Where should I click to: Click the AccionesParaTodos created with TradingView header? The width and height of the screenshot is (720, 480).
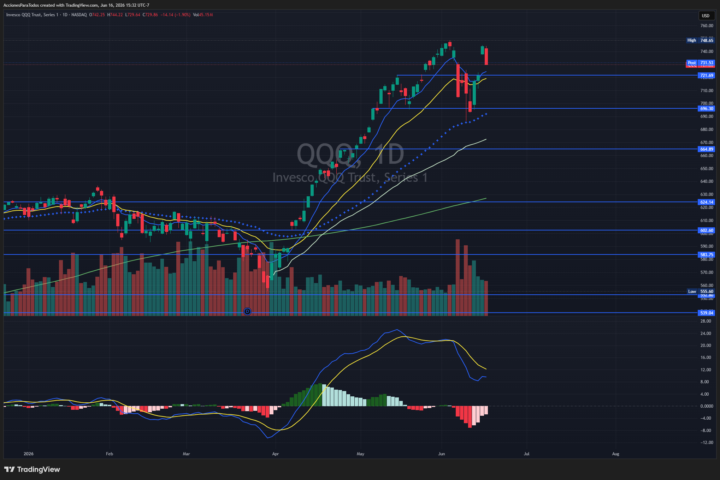click(x=77, y=5)
